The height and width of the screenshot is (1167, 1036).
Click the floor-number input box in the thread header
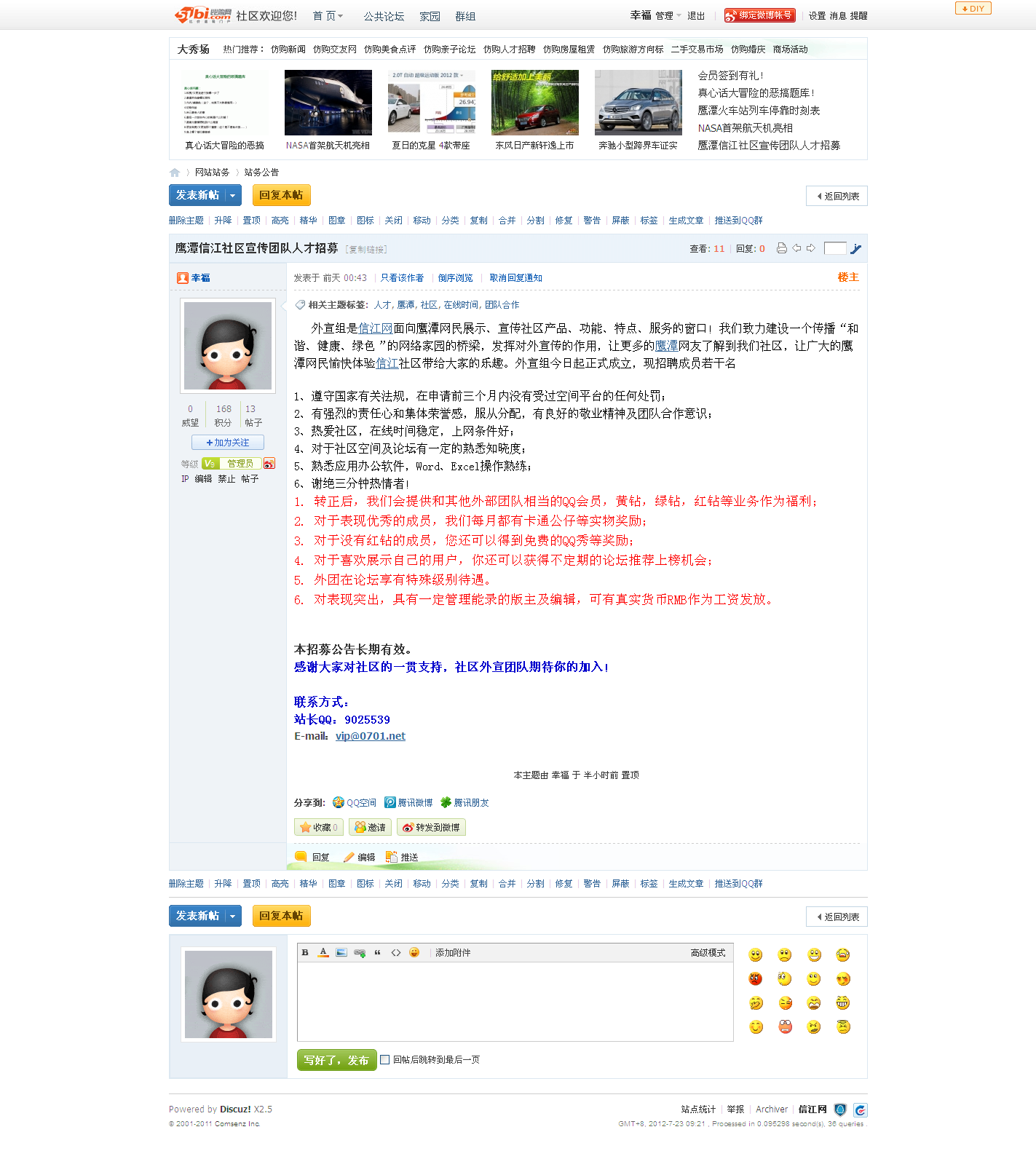(x=835, y=248)
